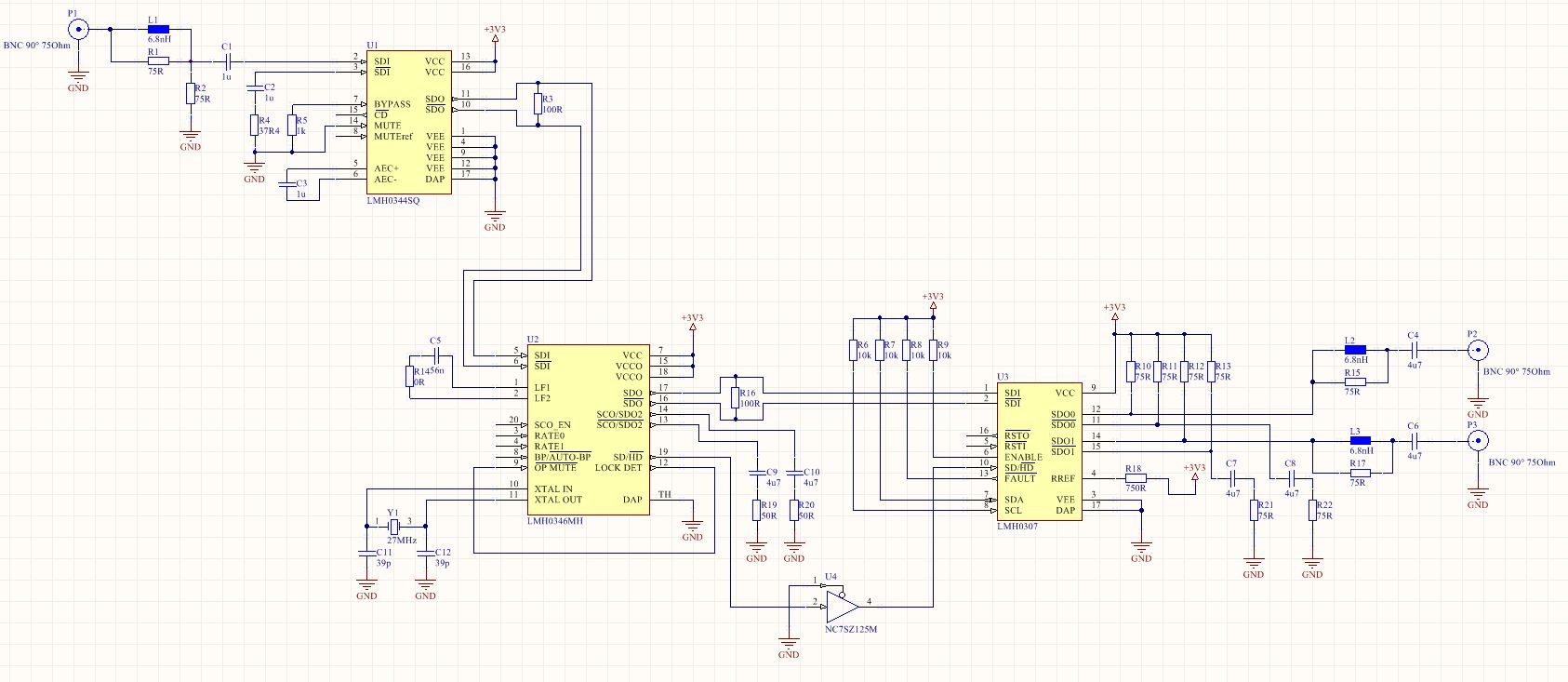Click the R16 resistor symbol

pyautogui.click(x=735, y=398)
